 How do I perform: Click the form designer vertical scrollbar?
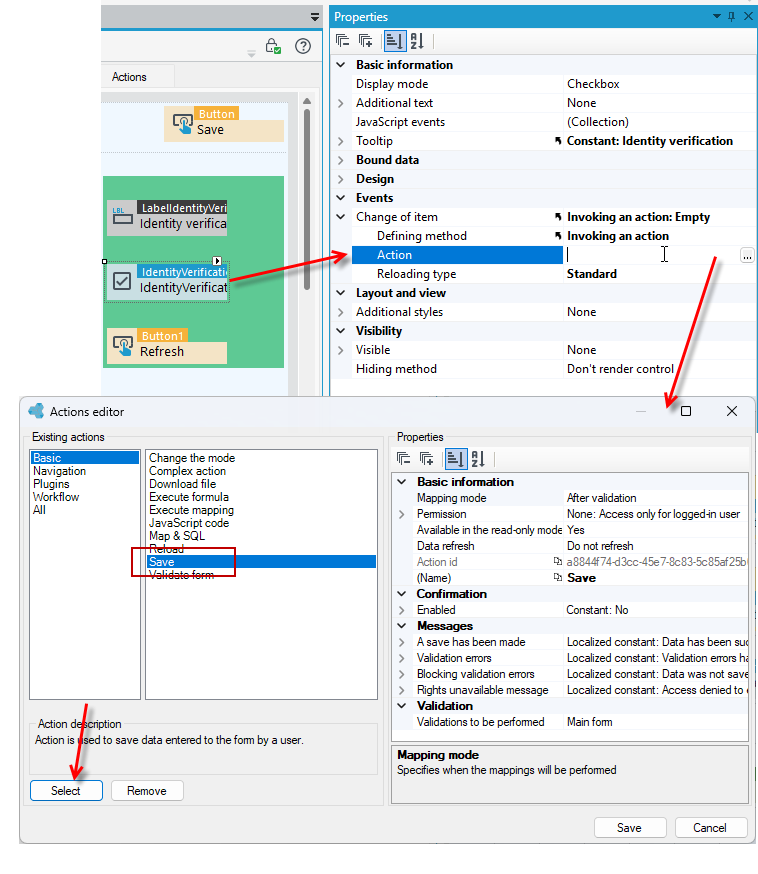pyautogui.click(x=307, y=201)
